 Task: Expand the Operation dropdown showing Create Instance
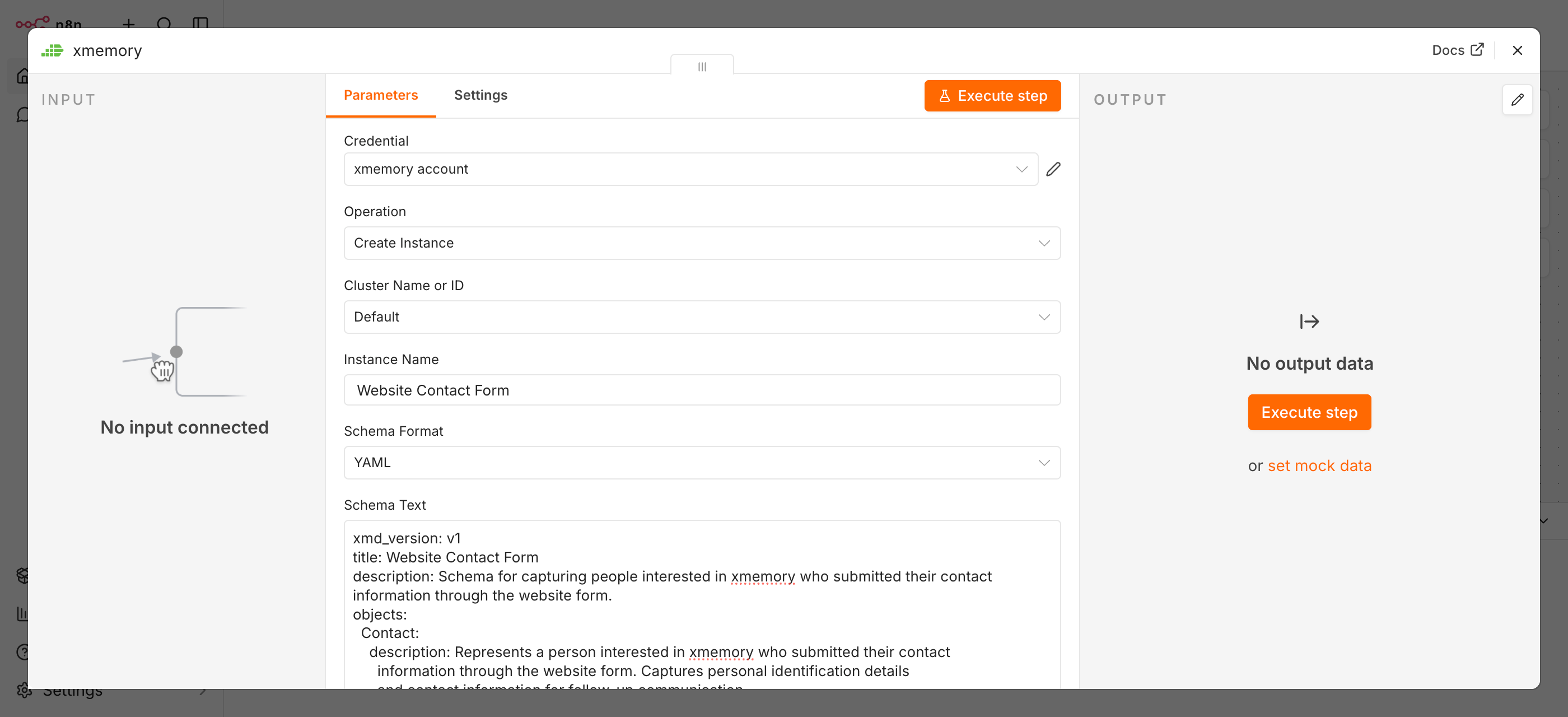[702, 243]
